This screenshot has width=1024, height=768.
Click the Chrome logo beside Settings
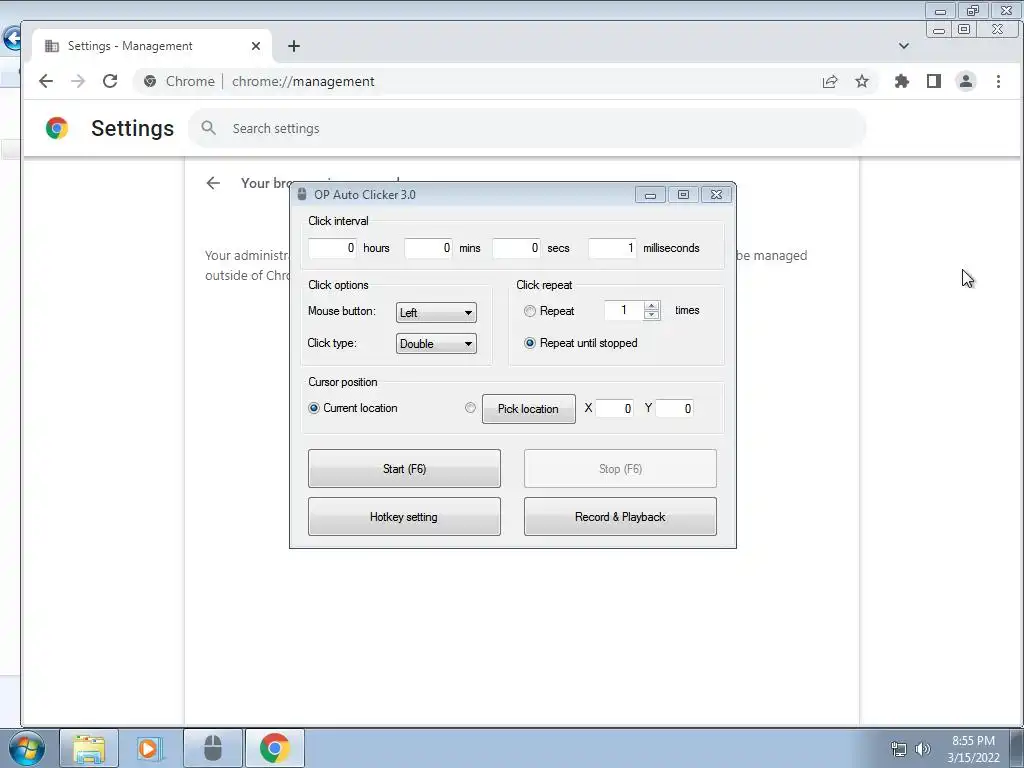57,128
